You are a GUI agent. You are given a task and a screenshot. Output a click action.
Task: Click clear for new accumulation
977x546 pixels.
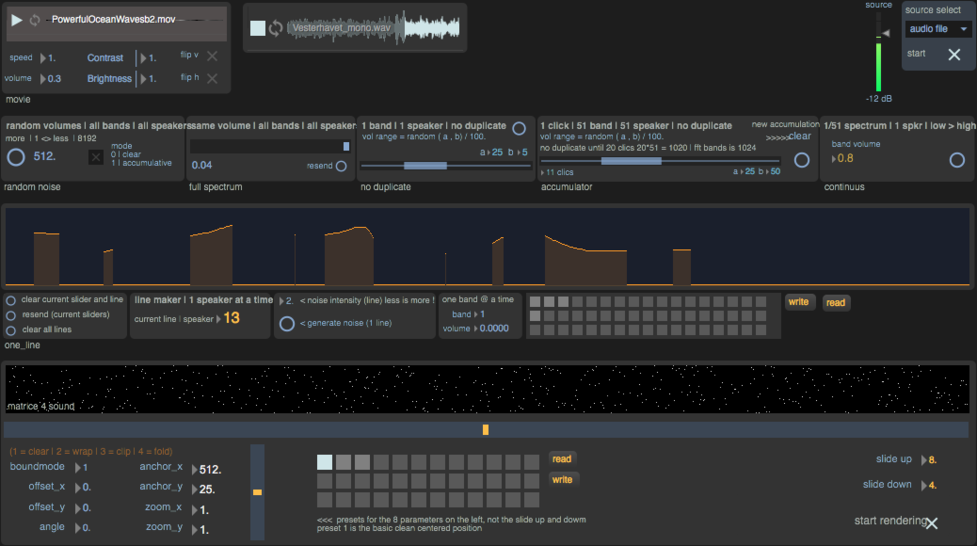point(799,136)
